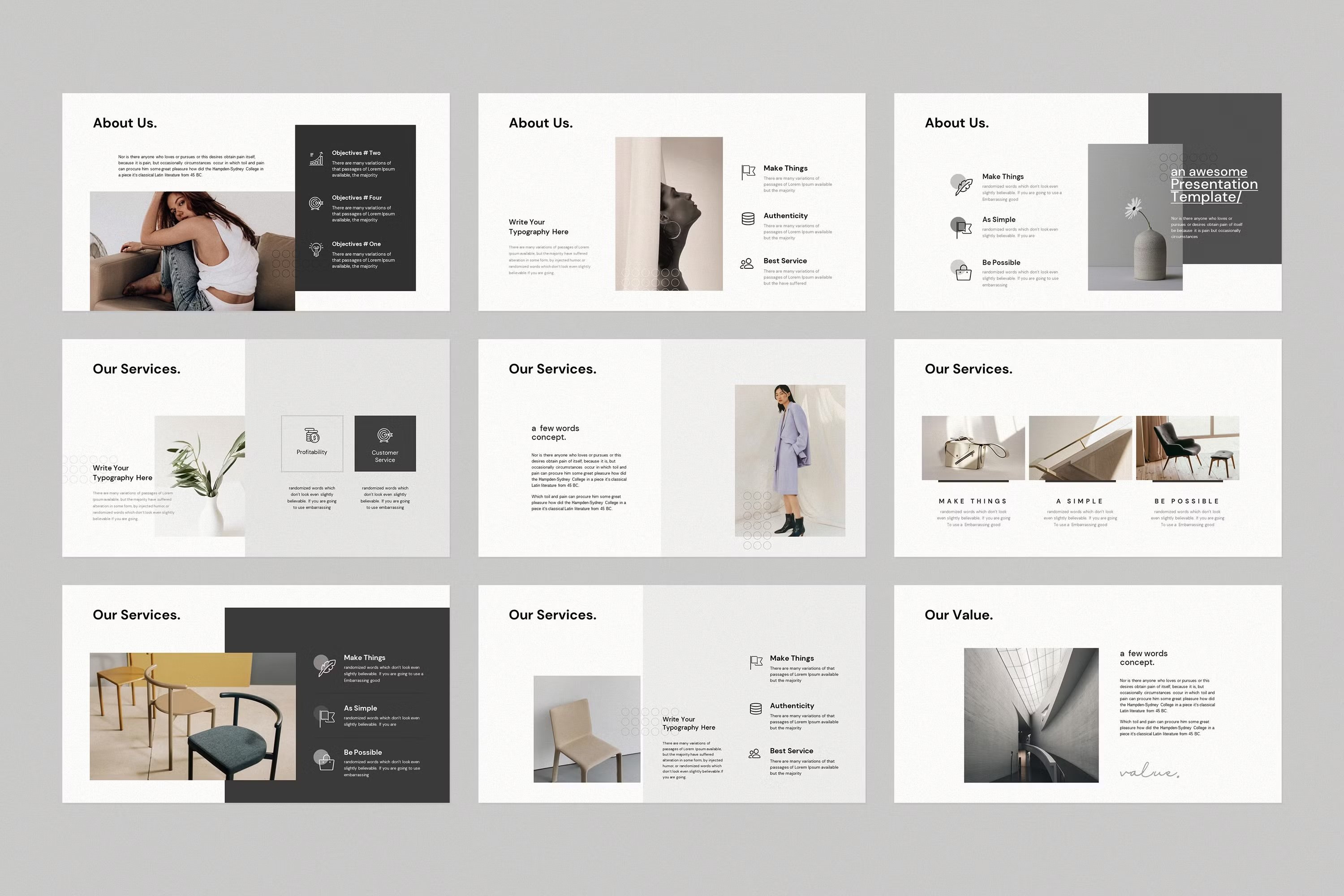Click the Authenticity stack icon on the profile-portrait slide
This screenshot has height=896, width=1344.
point(748,218)
